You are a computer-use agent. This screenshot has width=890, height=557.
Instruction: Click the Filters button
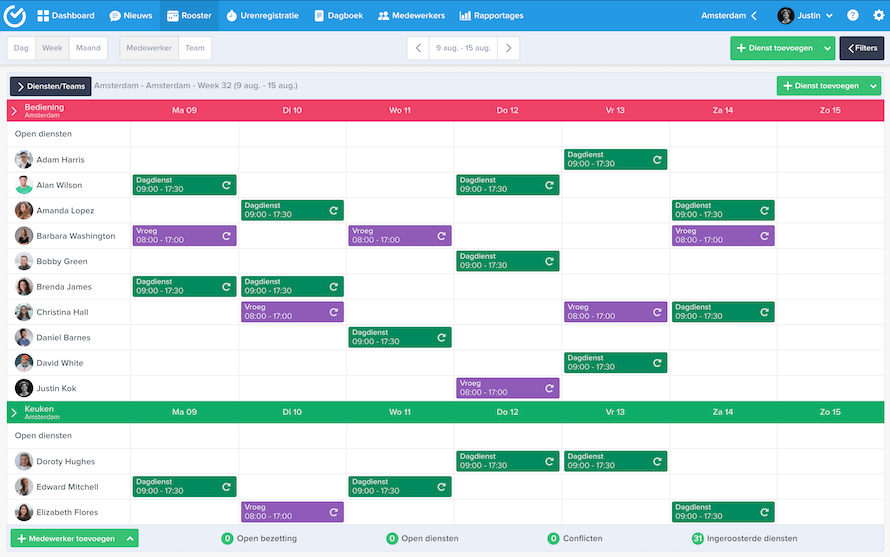tap(861, 48)
